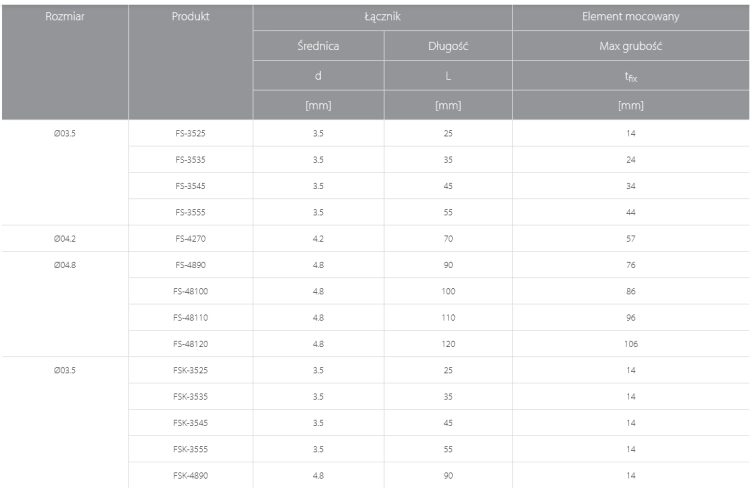Click product FS-3535 in table
Screen dimensions: 750x488
click(x=190, y=160)
